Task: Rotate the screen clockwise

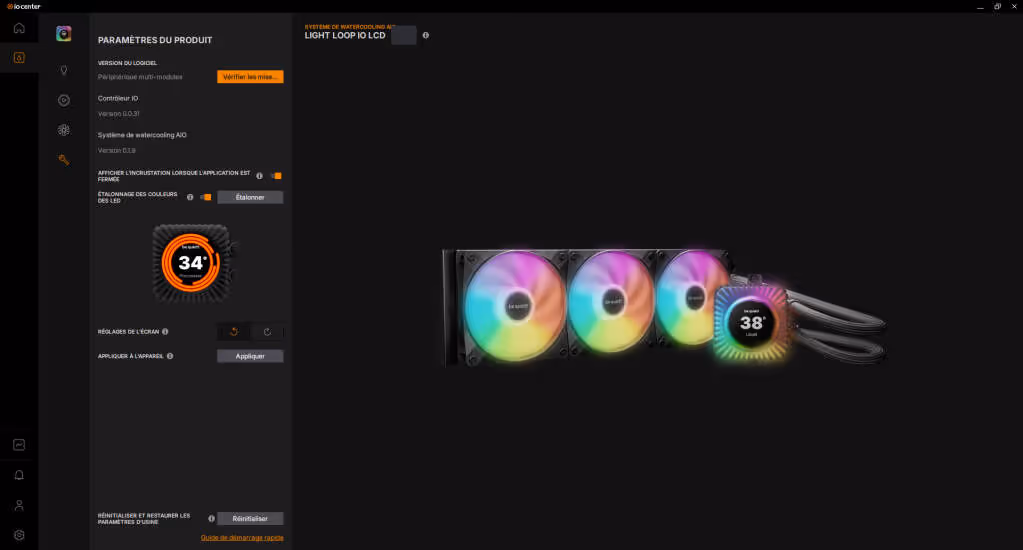Action: [x=267, y=331]
